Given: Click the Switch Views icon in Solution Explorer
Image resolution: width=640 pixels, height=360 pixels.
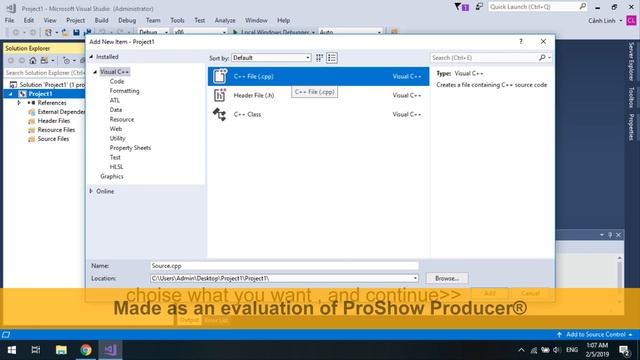Looking at the screenshot, I should (x=44, y=60).
